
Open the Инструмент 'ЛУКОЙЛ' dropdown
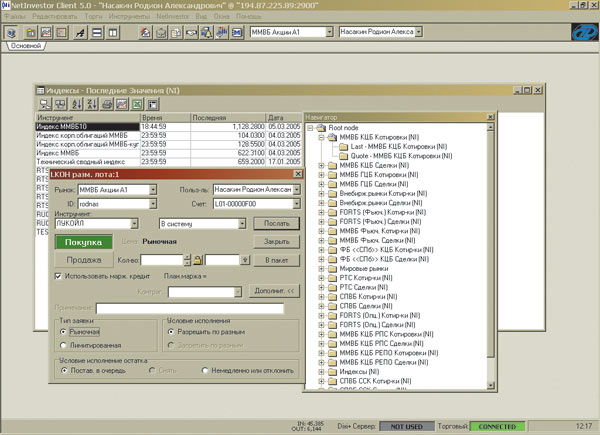point(134,223)
